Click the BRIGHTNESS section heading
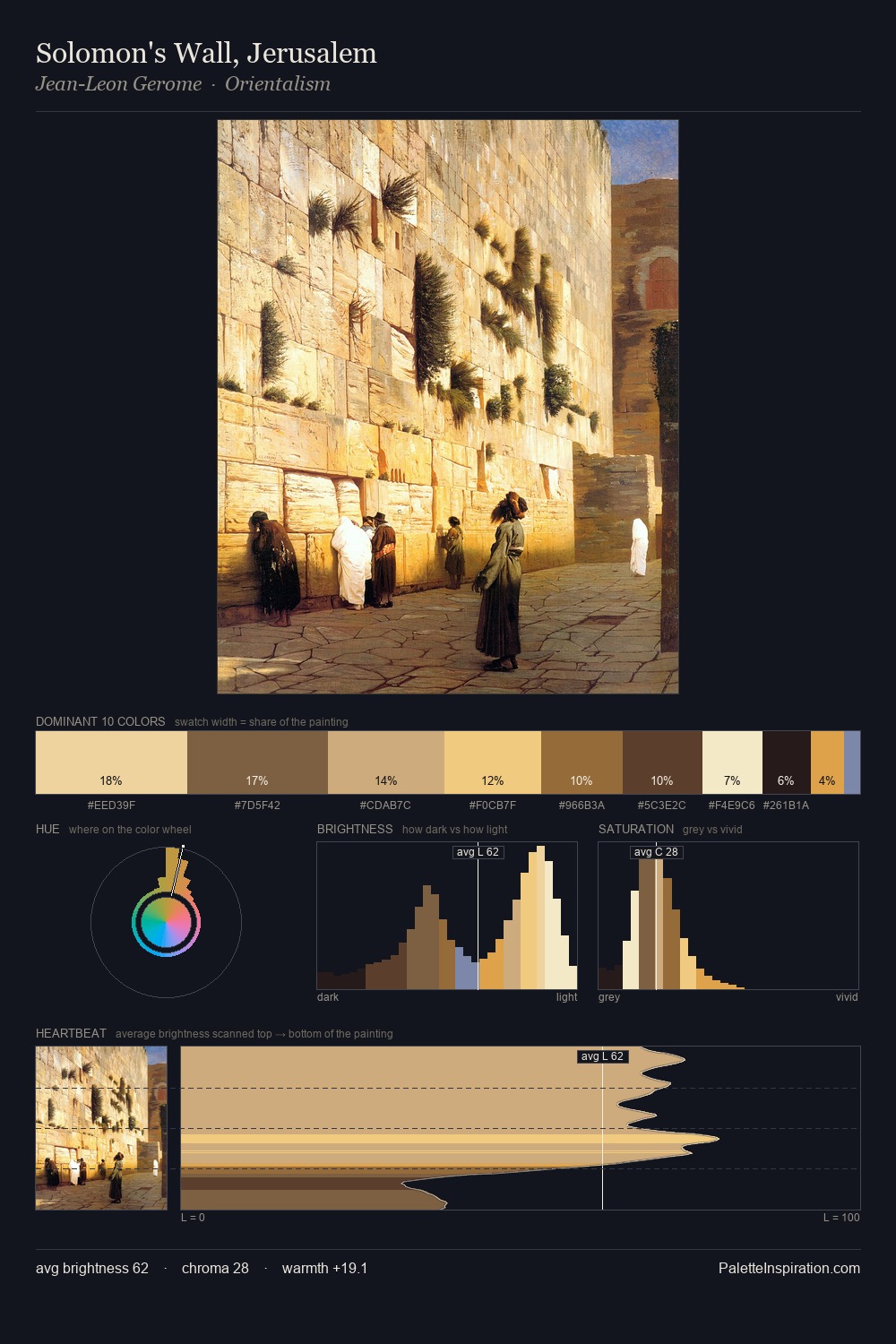Image resolution: width=896 pixels, height=1344 pixels. pos(355,829)
